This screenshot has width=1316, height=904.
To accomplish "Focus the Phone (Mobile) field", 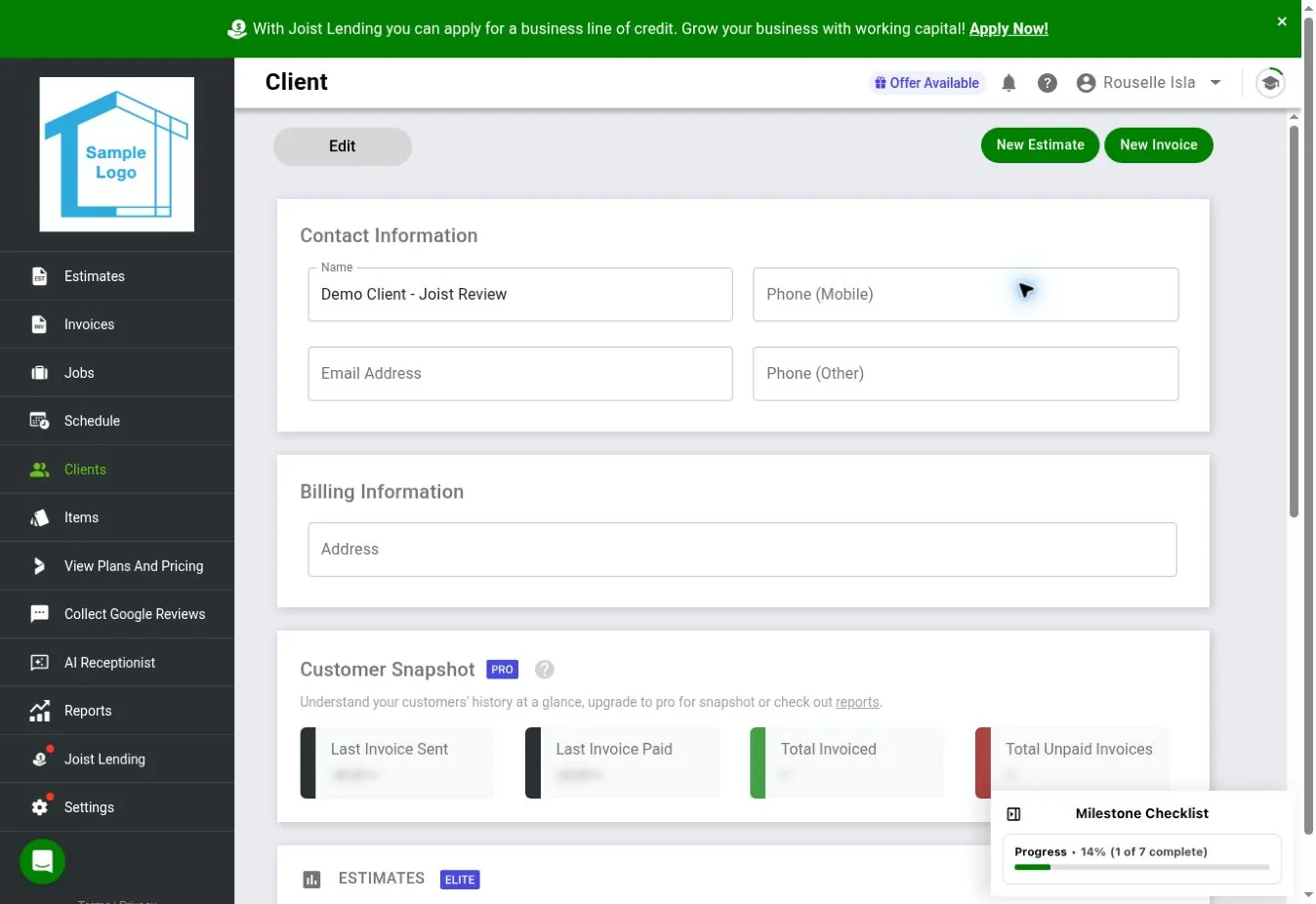I will 966,295.
